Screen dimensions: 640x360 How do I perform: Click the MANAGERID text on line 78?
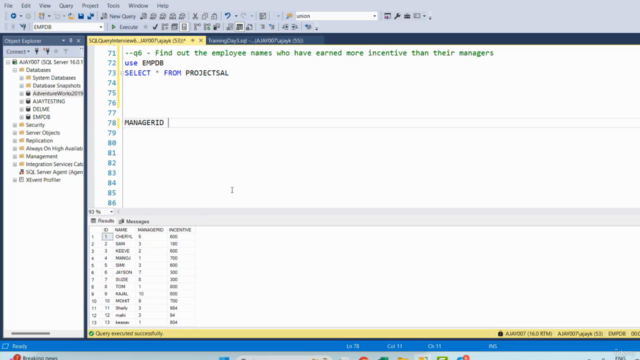coord(144,122)
